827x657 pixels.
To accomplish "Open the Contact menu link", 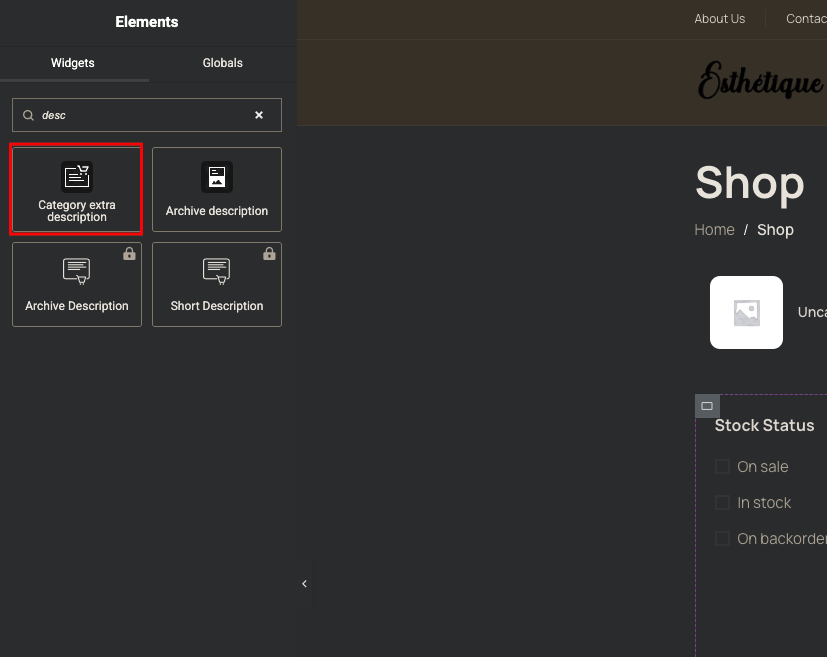I will coord(806,19).
